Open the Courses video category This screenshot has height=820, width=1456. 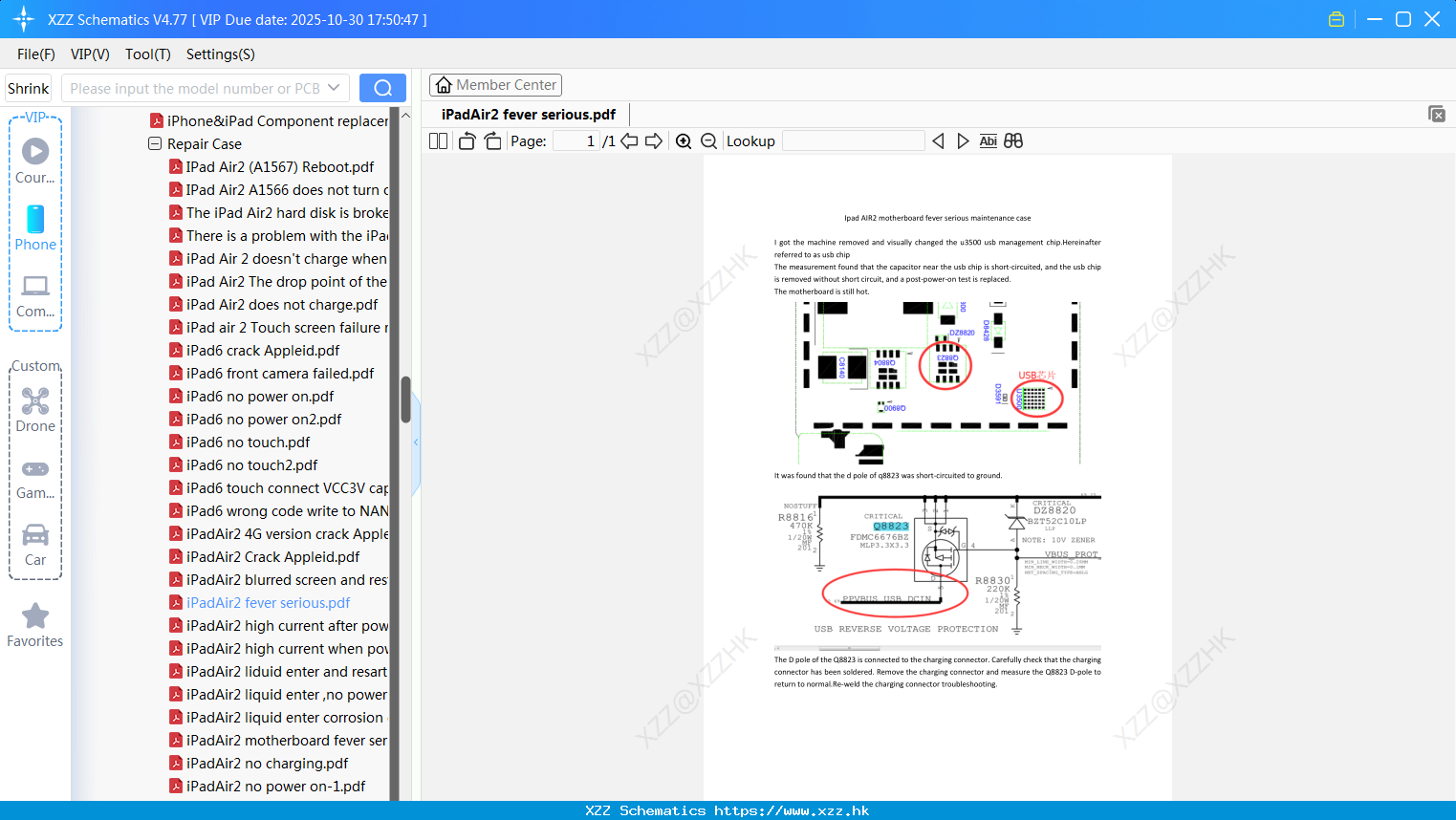[35, 162]
